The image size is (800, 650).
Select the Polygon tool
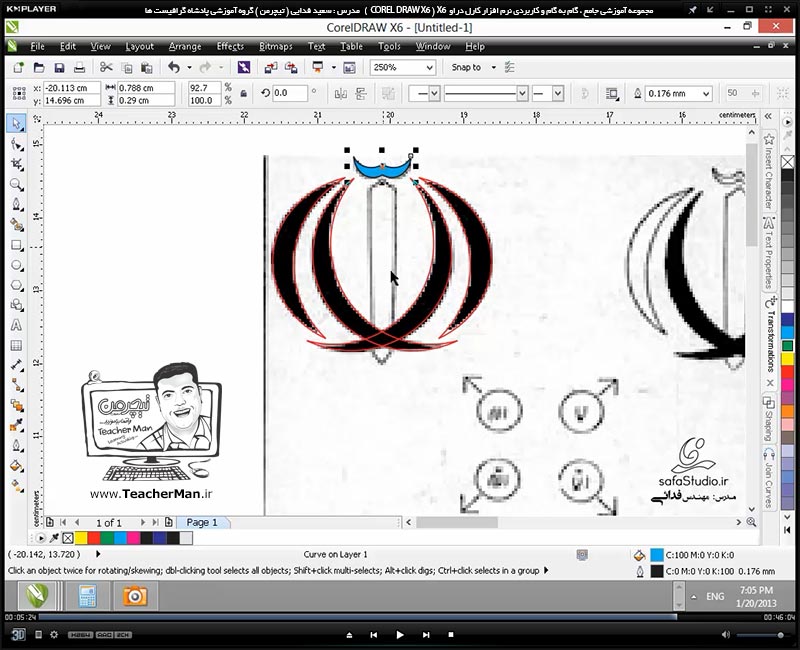coord(17,285)
